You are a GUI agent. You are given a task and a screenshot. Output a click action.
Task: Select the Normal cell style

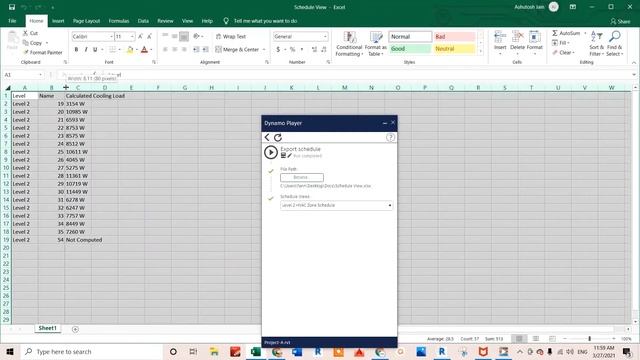410,36
